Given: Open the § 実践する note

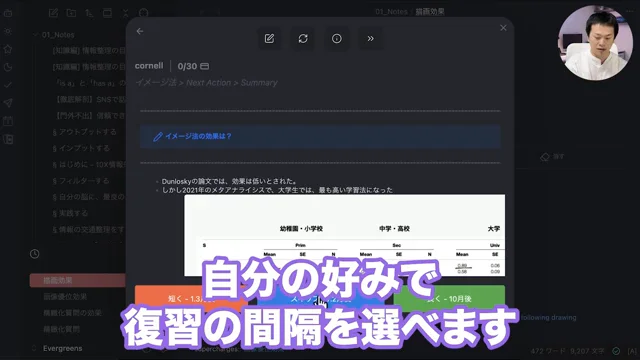Looking at the screenshot, I should tap(70, 213).
